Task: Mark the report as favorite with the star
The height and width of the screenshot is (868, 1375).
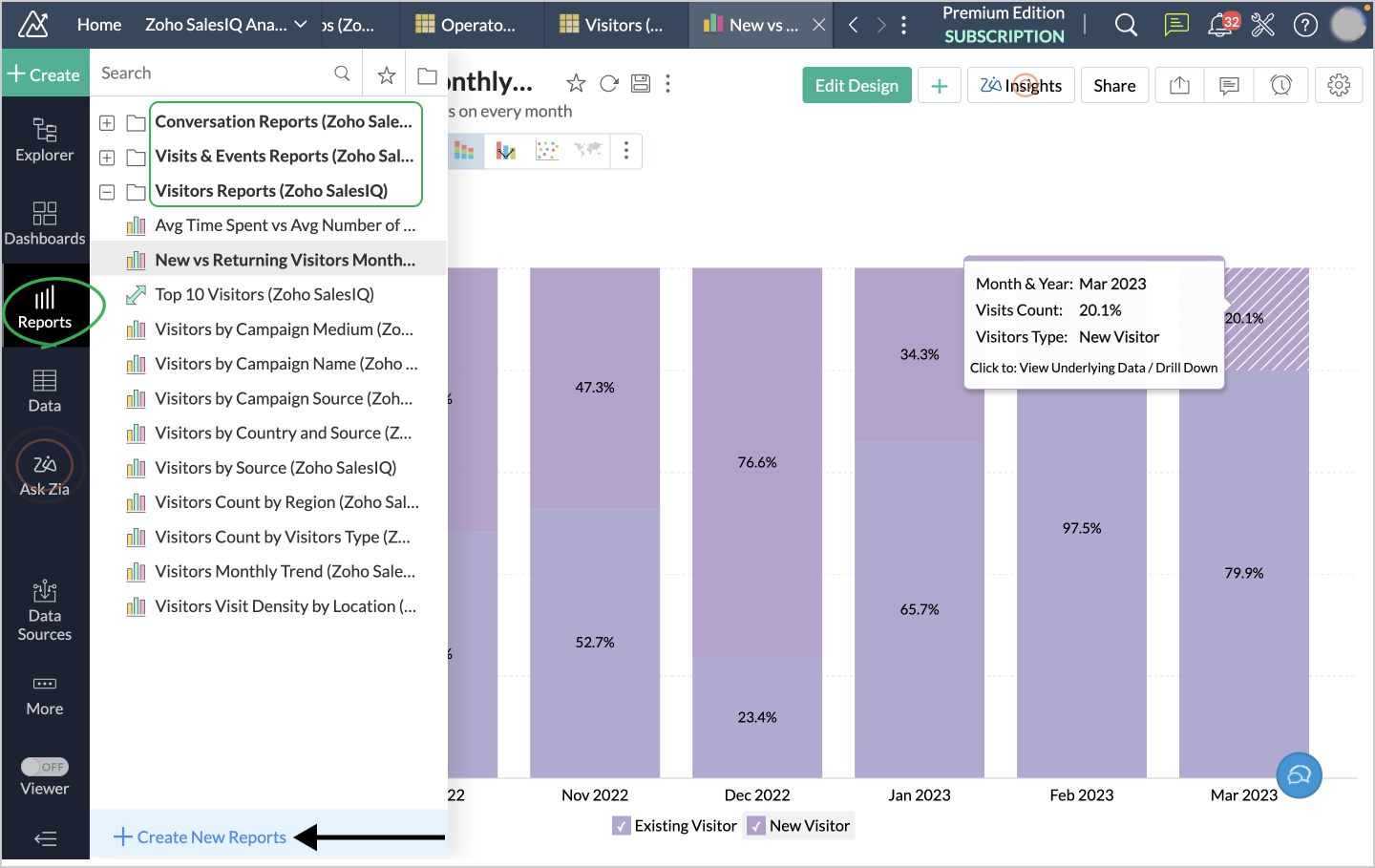Action: coord(576,84)
